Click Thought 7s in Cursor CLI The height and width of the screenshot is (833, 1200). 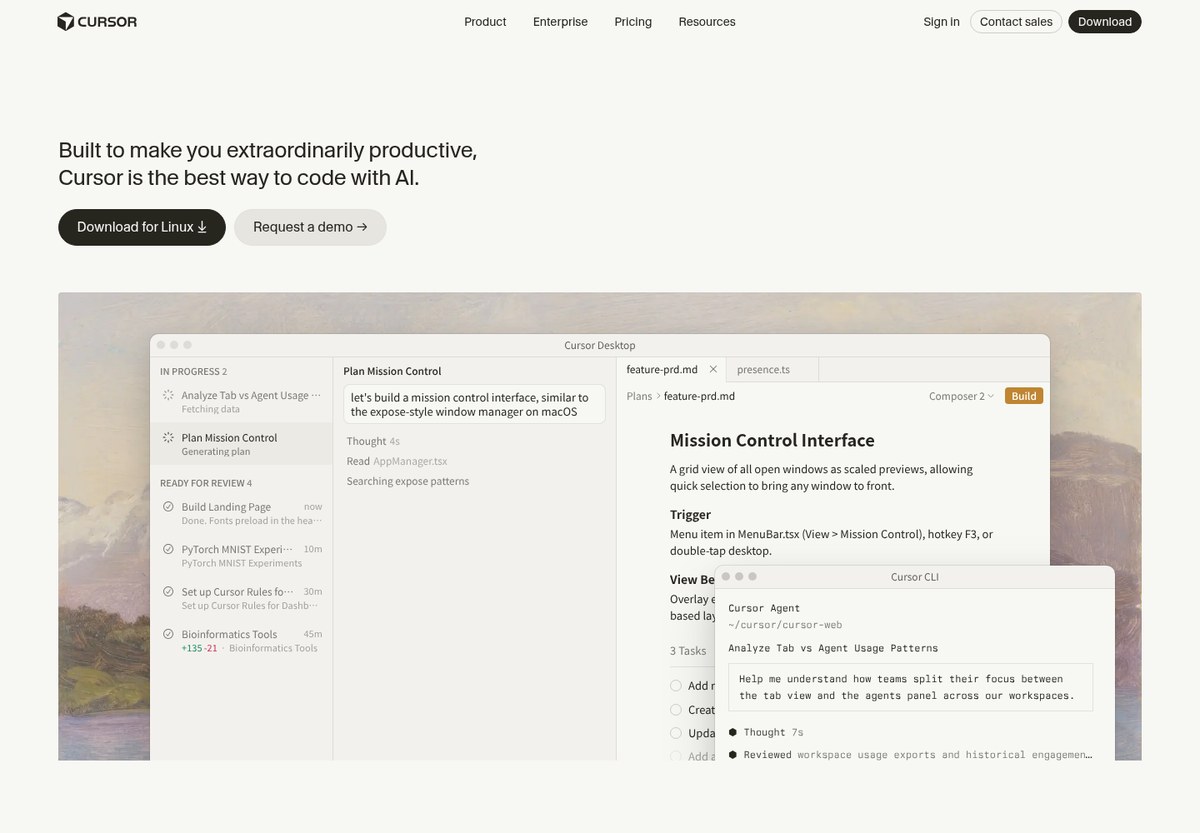(773, 732)
